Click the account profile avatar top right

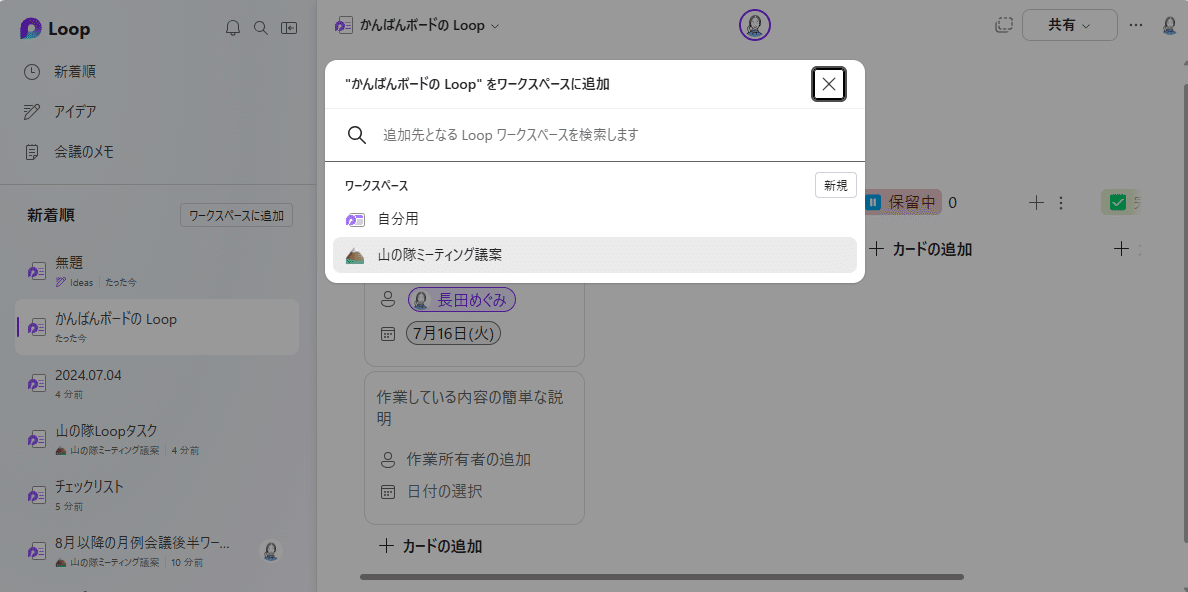pyautogui.click(x=1171, y=25)
